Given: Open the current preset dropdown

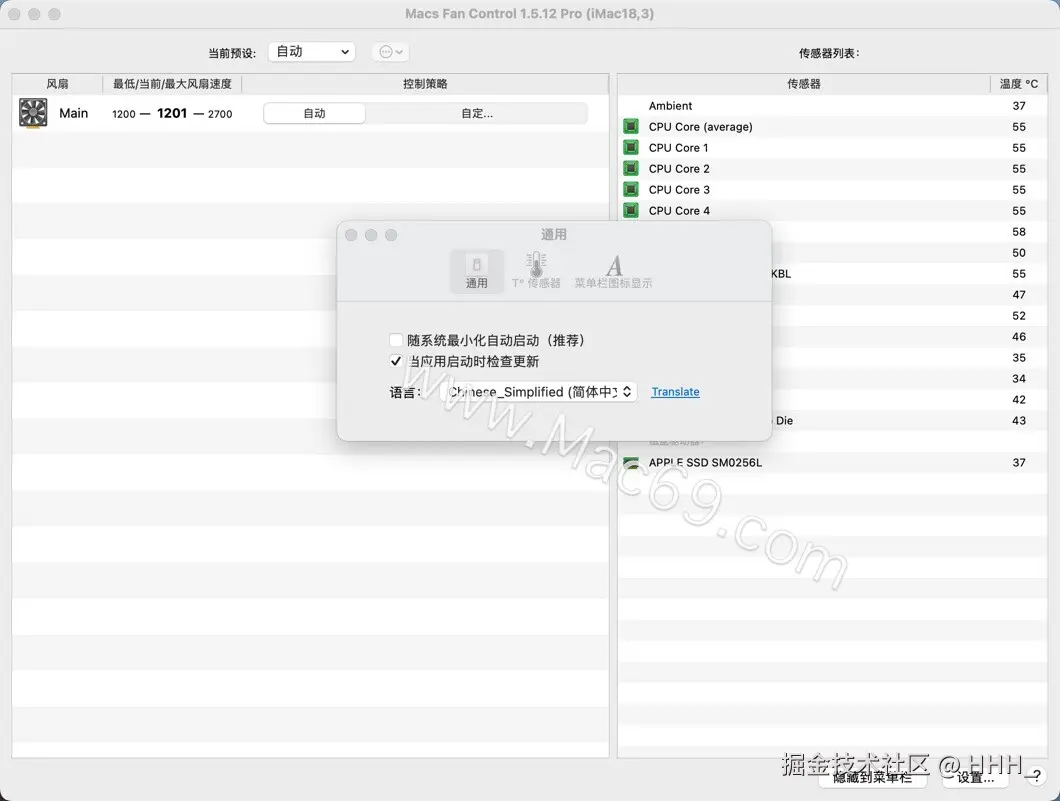Looking at the screenshot, I should 312,52.
